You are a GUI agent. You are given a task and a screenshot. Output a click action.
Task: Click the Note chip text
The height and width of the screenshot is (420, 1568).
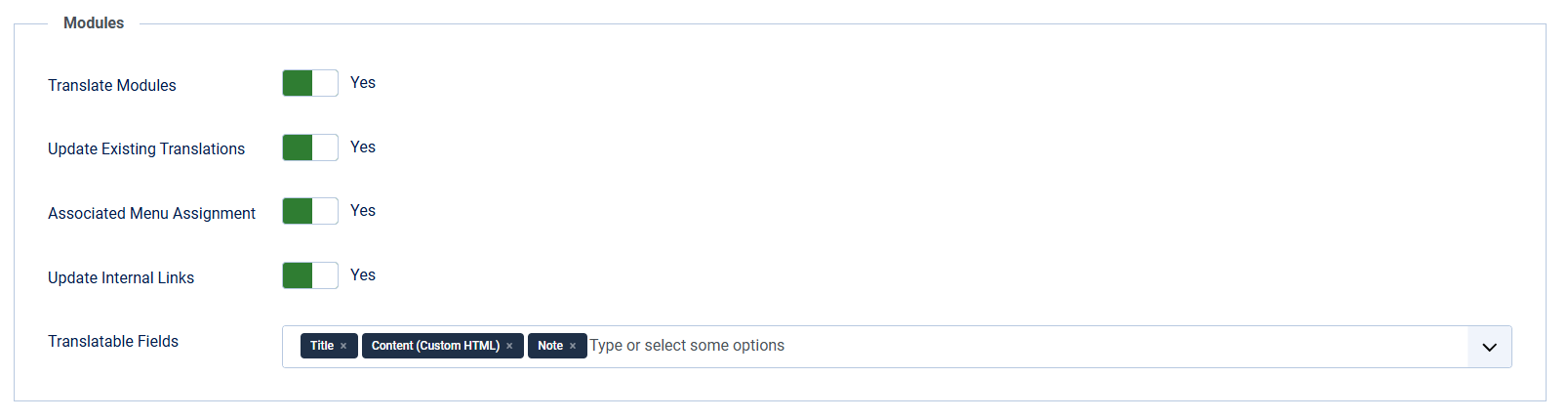(x=550, y=346)
